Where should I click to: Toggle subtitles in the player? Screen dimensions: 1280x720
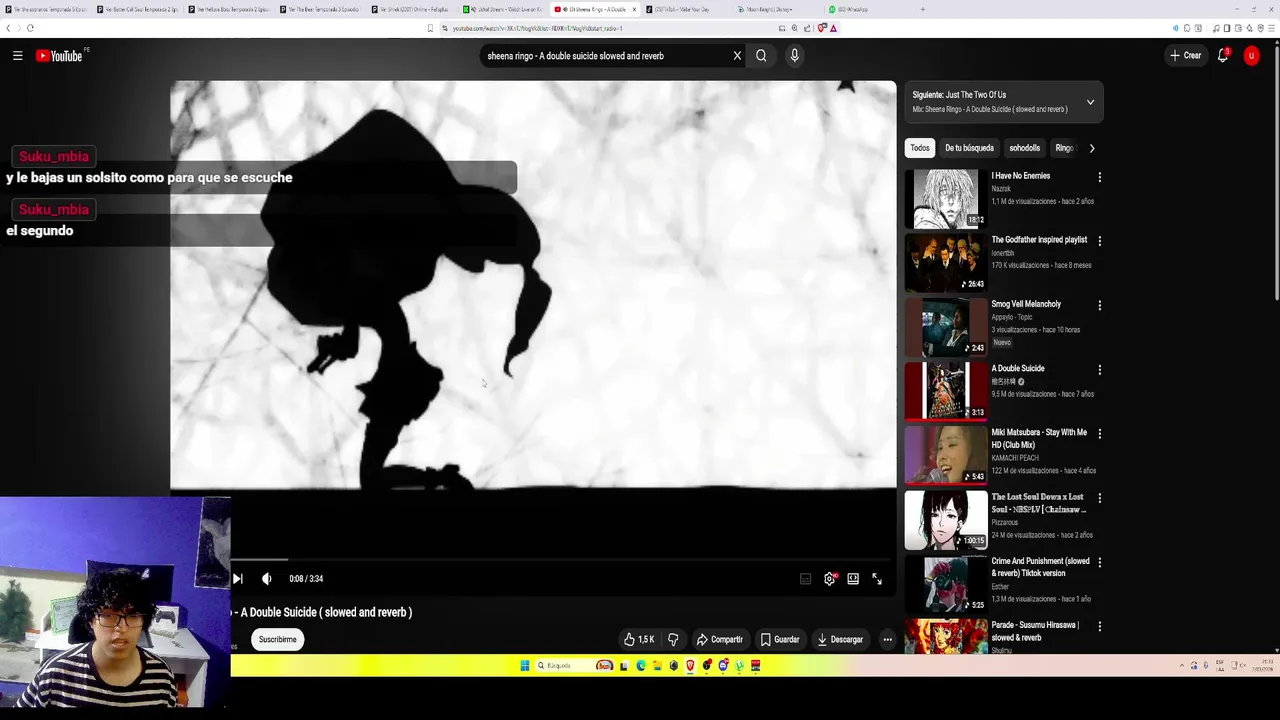click(806, 579)
